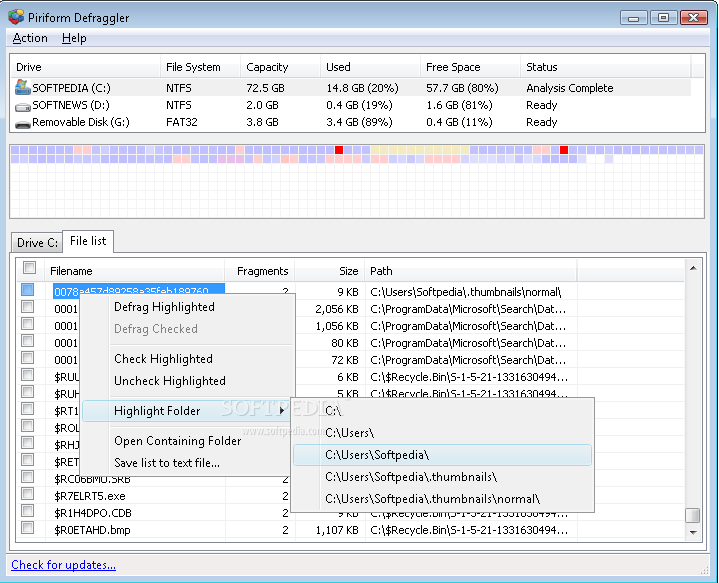Screen dimensions: 719x583
Task: Click the 1,107 KB size cell
Action: [x=337, y=530]
